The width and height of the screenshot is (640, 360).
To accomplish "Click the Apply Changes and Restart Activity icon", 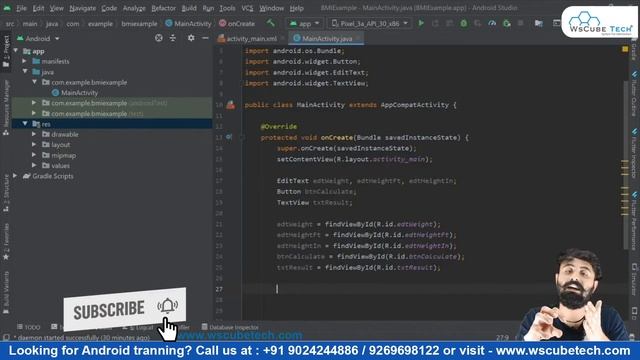I will pos(435,23).
